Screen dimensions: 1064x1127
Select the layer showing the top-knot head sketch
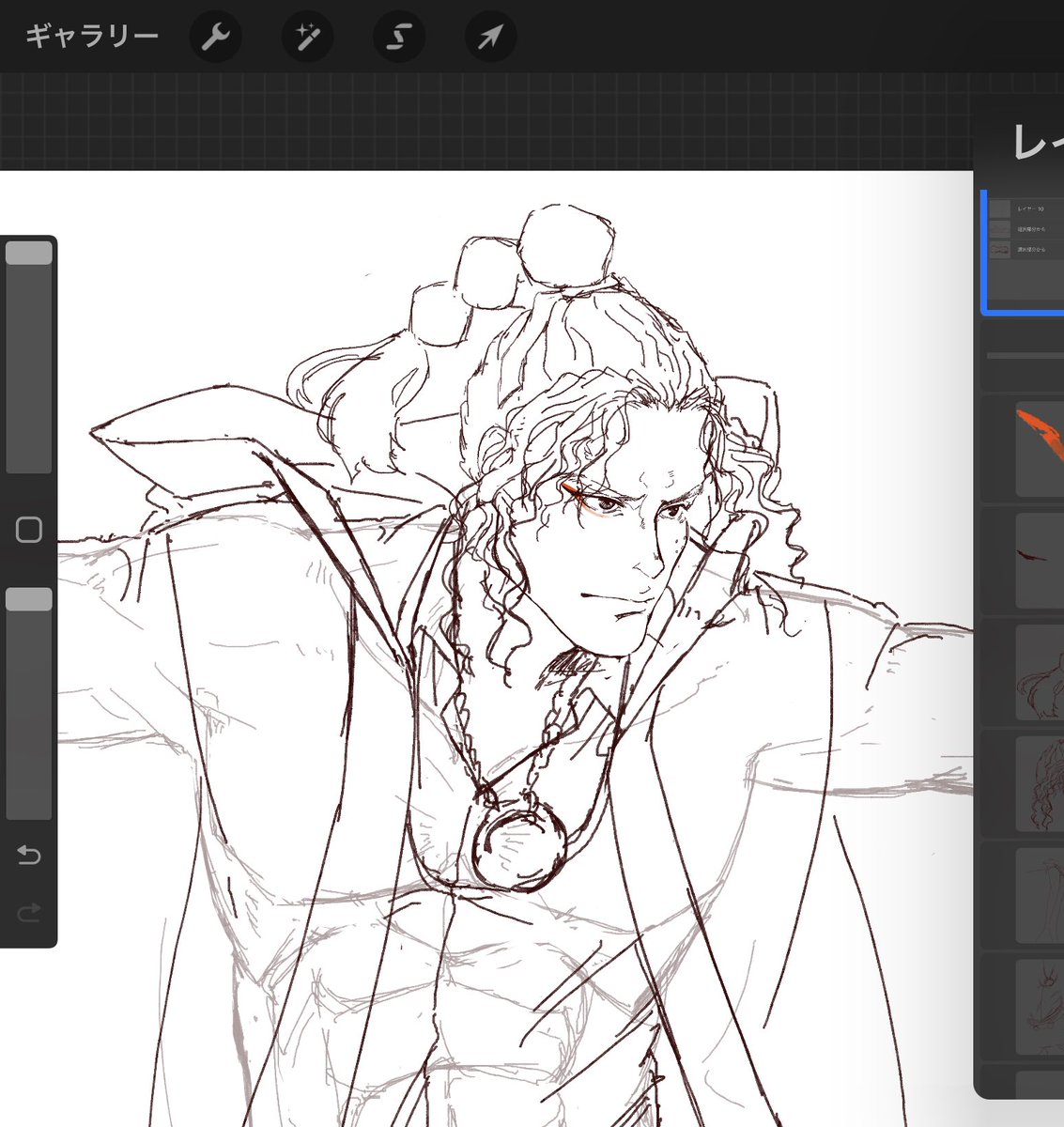pos(1038,1007)
